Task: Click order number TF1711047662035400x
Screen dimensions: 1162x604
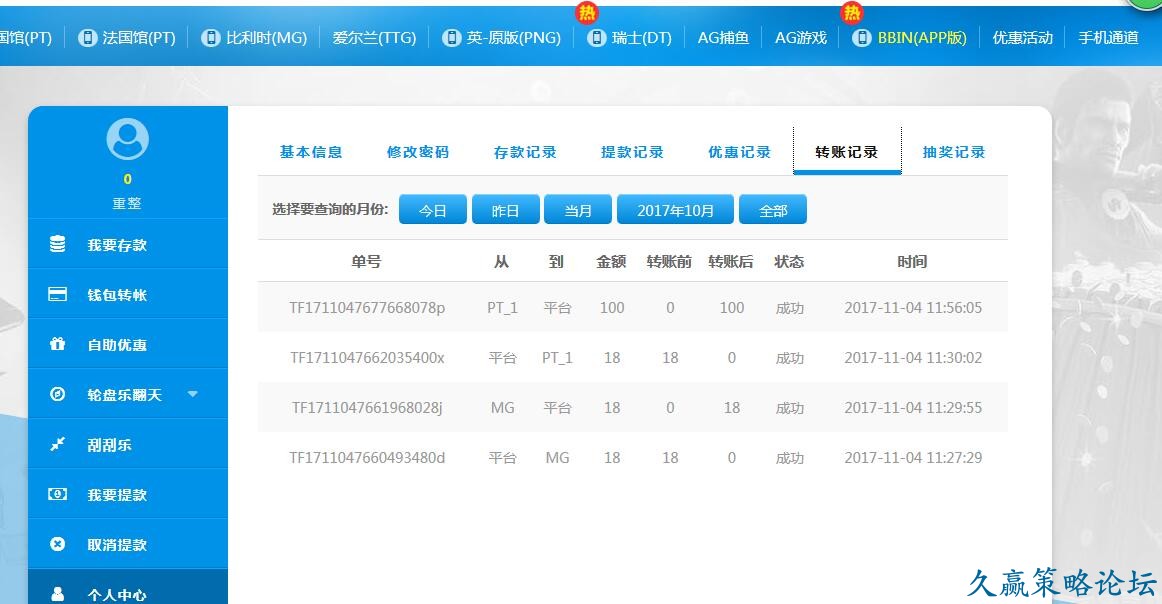Action: [x=368, y=357]
